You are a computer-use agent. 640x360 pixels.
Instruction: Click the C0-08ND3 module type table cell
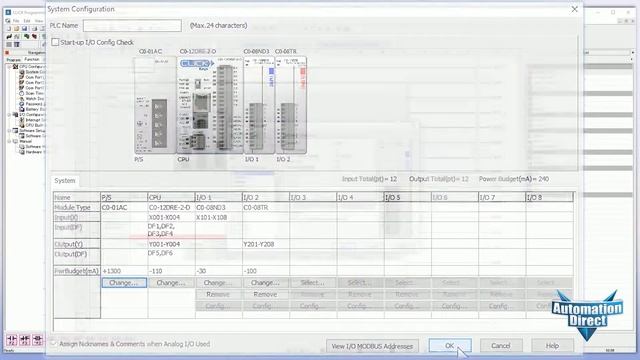coord(219,208)
